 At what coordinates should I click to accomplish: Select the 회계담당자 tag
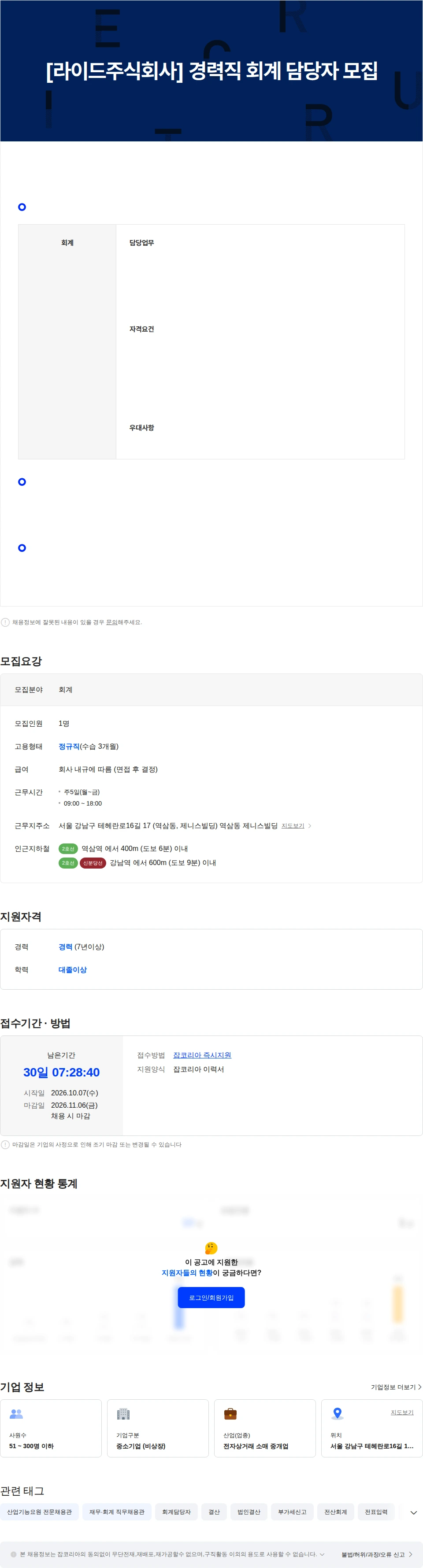[177, 1512]
